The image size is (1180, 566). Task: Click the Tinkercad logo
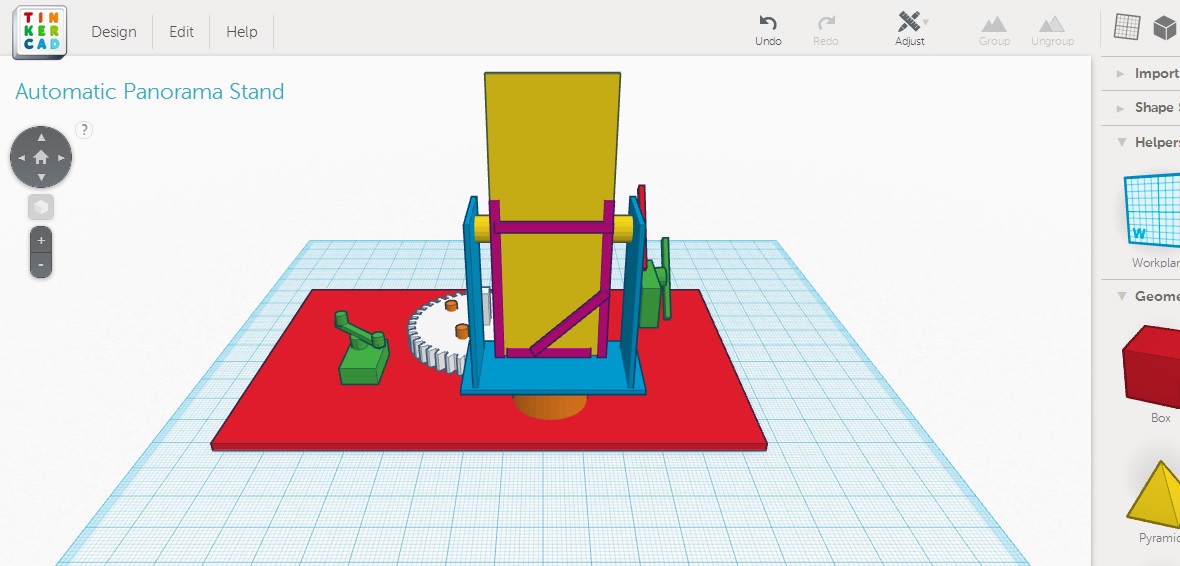(40, 32)
